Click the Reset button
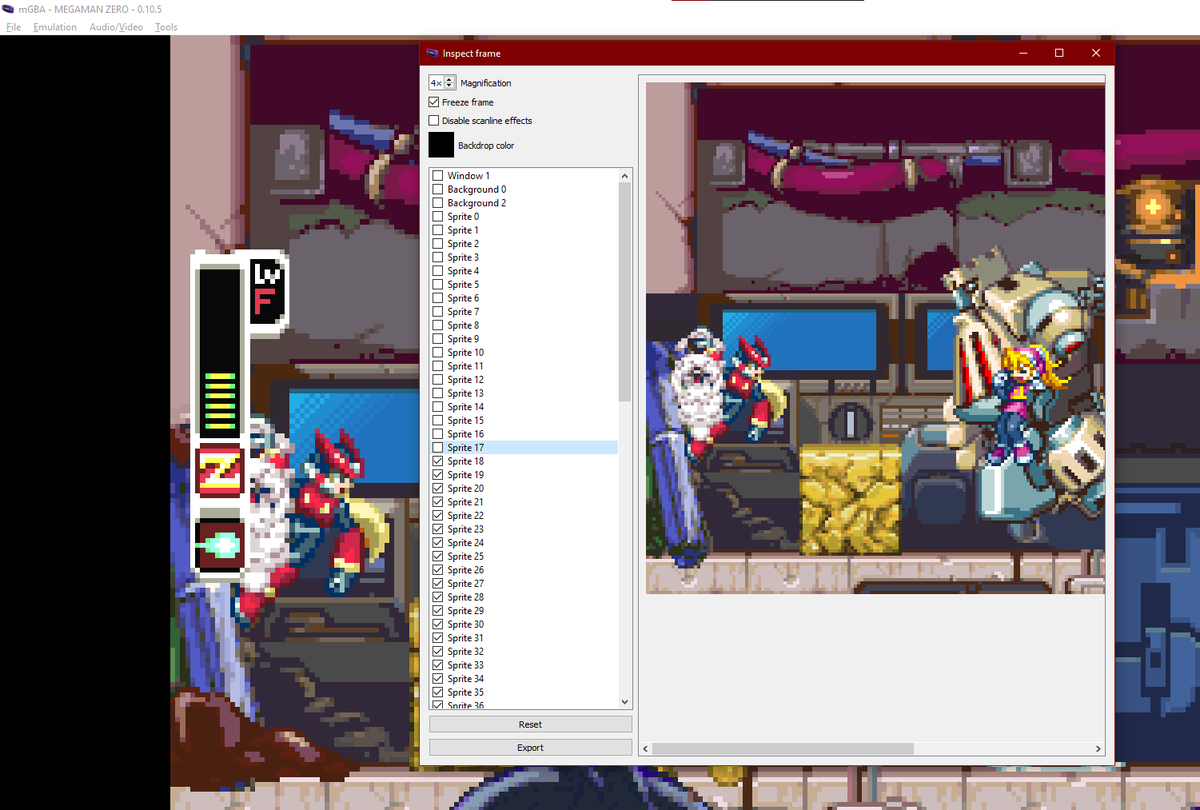Screen dimensions: 1200x810 530,724
